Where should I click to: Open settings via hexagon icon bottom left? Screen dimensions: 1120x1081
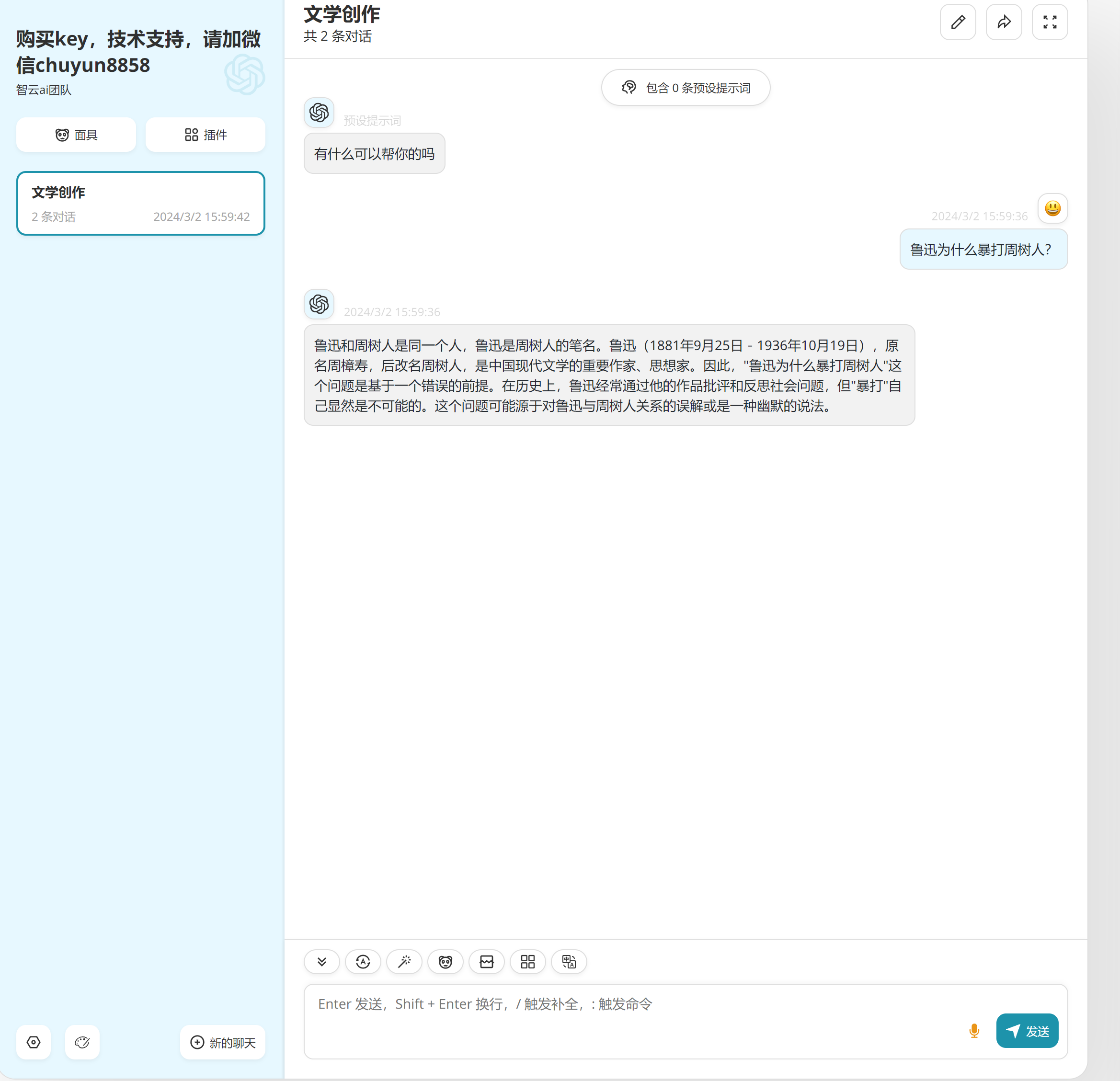coord(34,1042)
